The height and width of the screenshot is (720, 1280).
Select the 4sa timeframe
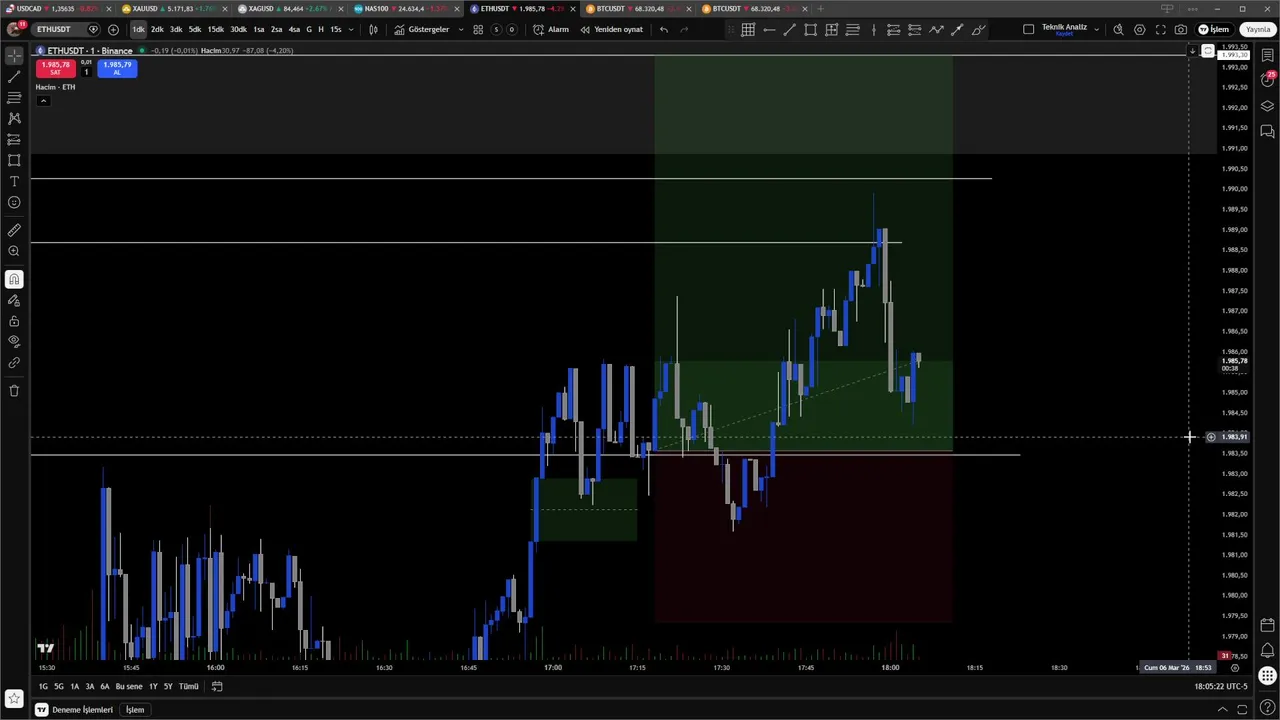pos(294,29)
